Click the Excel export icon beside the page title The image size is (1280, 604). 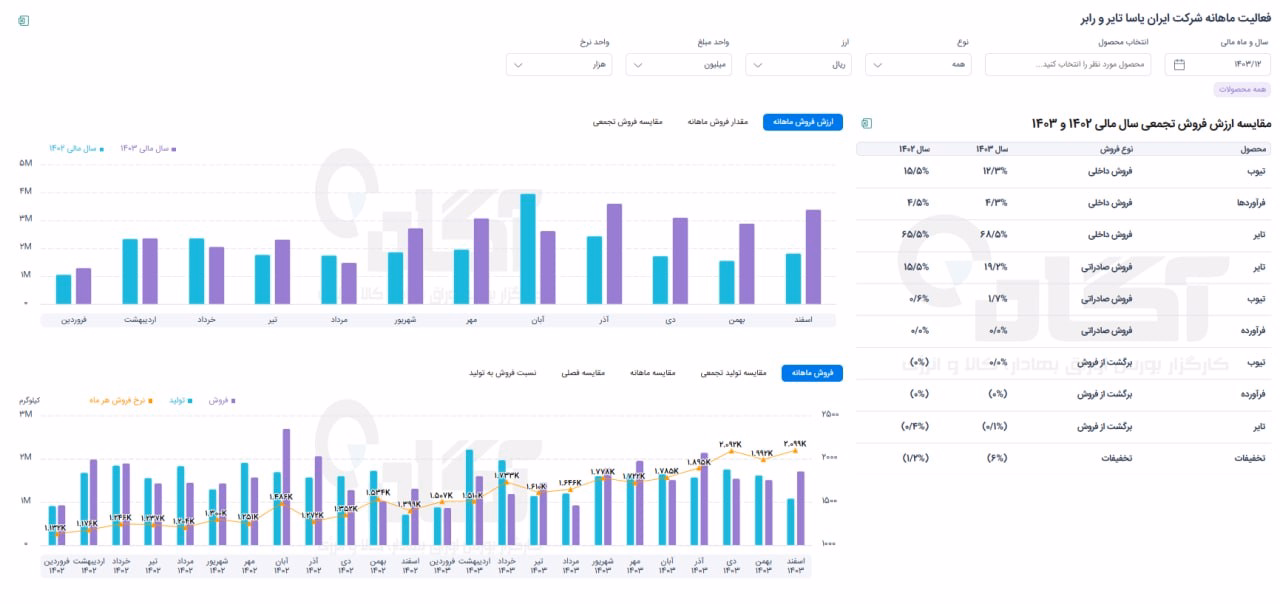(x=24, y=20)
